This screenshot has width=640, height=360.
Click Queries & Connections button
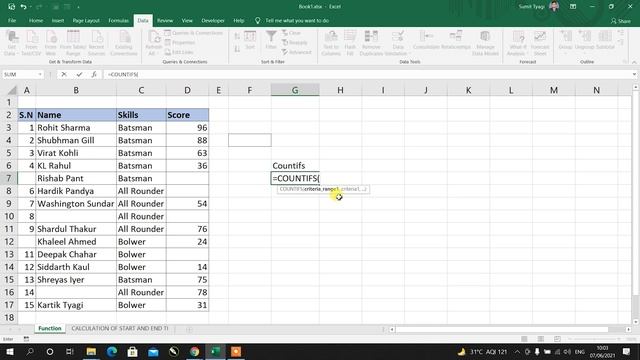(x=193, y=33)
